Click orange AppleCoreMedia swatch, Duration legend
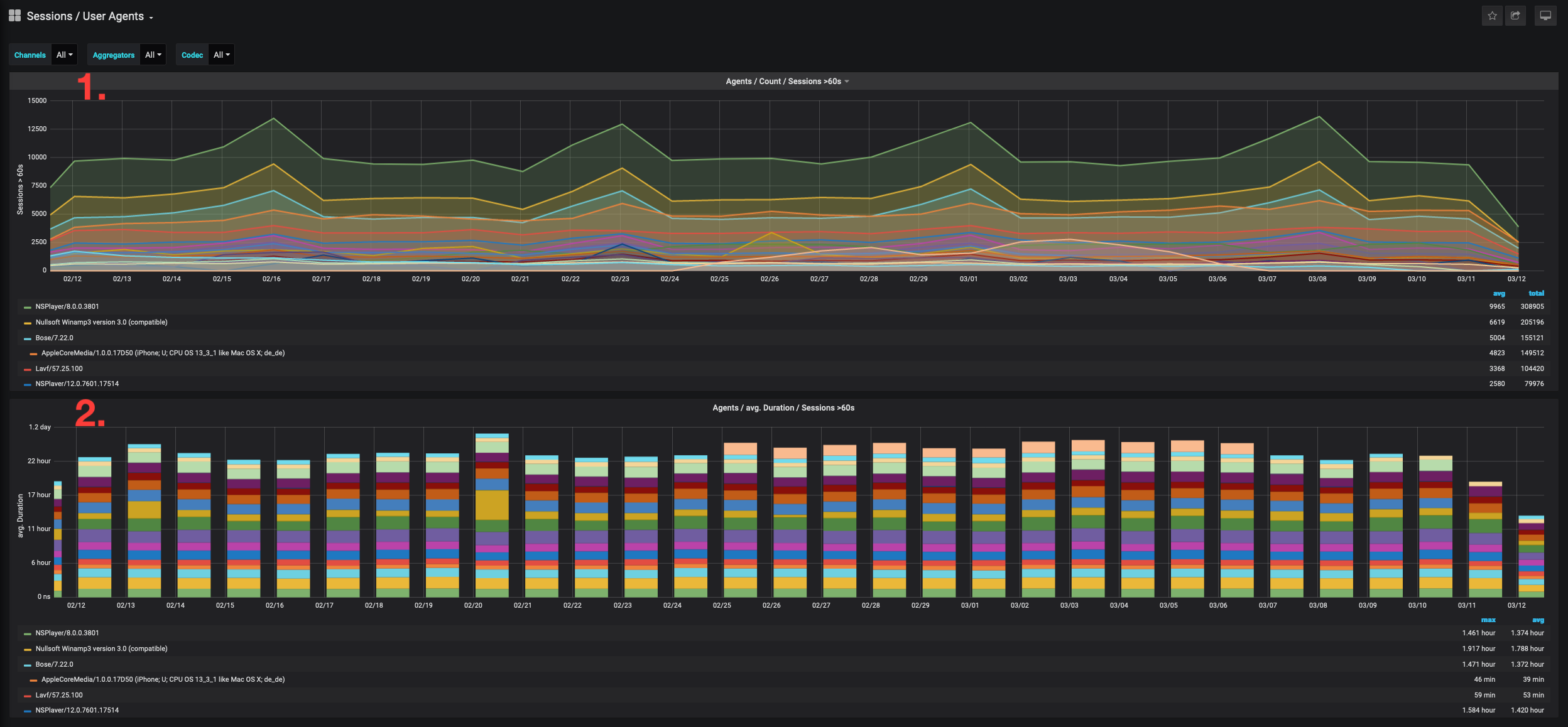Image resolution: width=1568 pixels, height=727 pixels. coord(33,681)
